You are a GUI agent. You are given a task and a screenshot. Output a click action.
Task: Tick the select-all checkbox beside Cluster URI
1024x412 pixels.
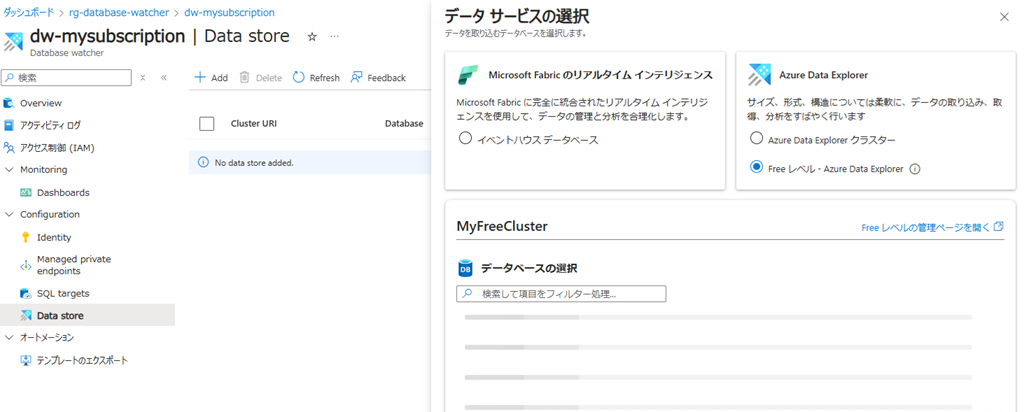(x=206, y=123)
